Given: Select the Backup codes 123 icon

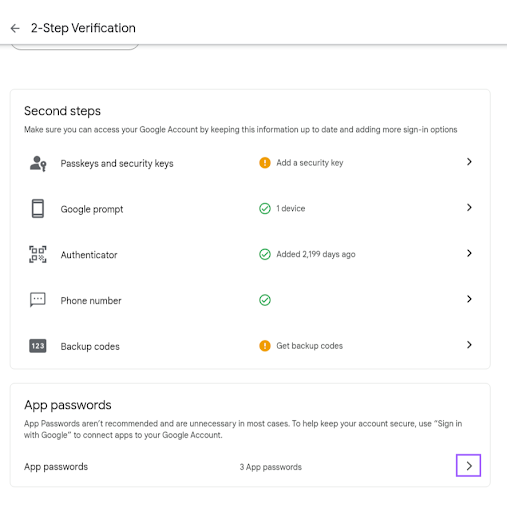Looking at the screenshot, I should tap(38, 346).
